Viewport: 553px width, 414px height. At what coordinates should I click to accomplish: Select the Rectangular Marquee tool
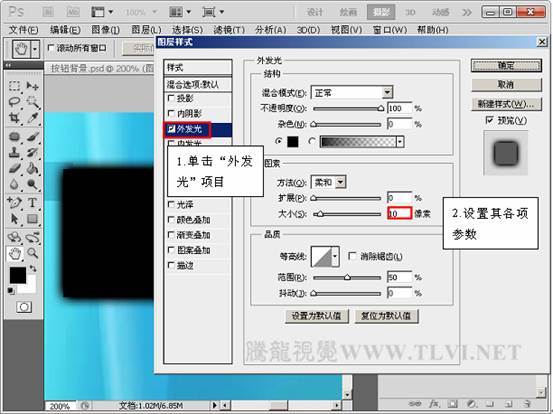[x=14, y=86]
